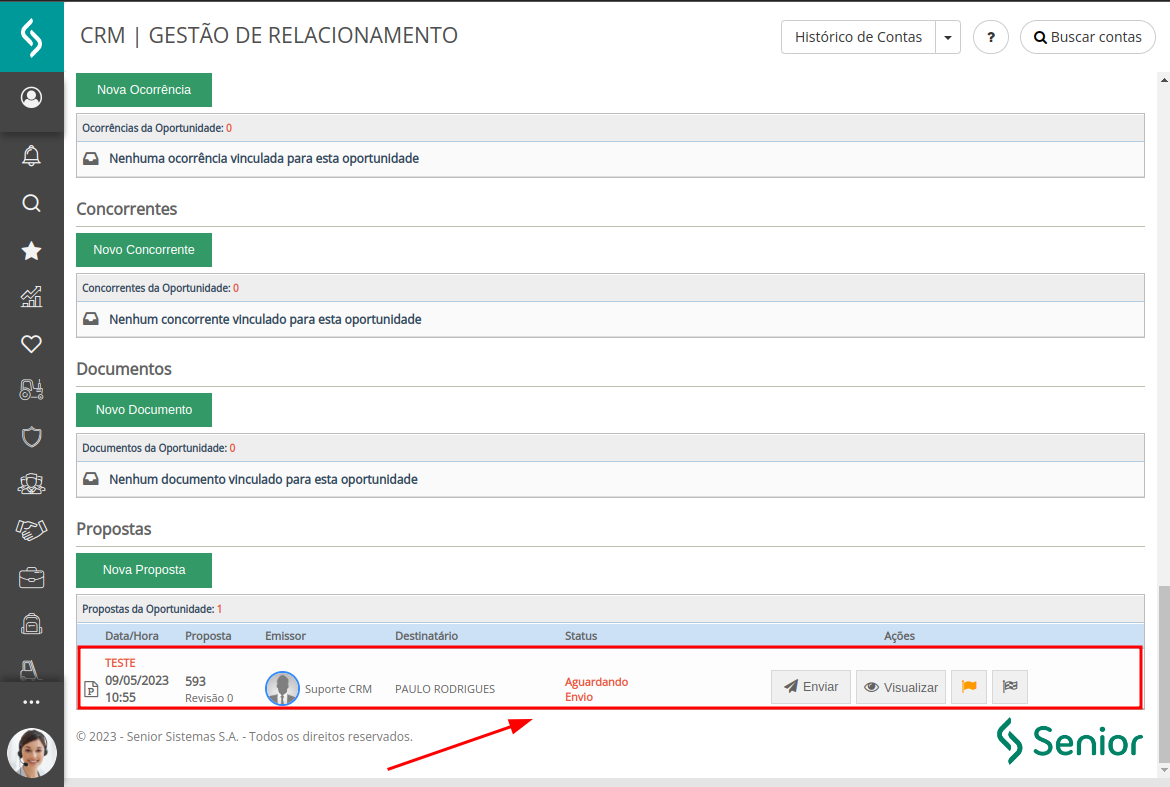This screenshot has height=787, width=1170.
Task: Click the Destinatário column header
Action: (x=426, y=636)
